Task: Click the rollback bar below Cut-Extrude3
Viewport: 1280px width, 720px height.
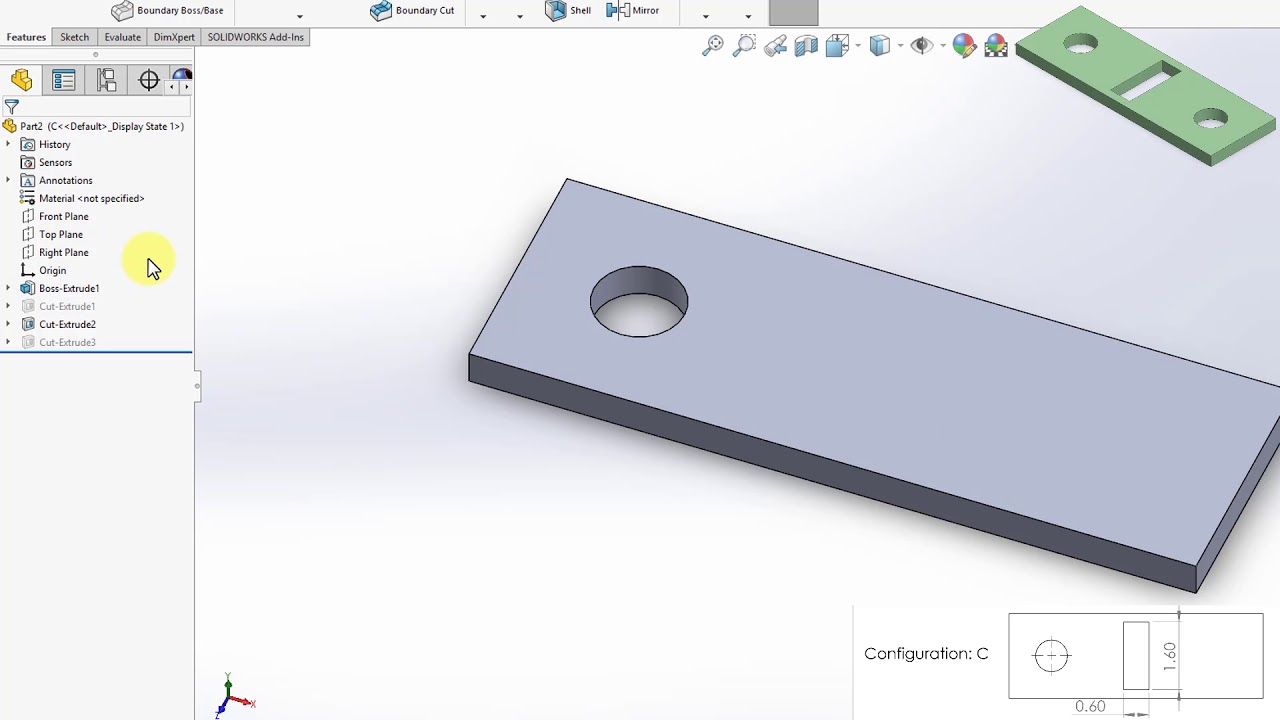Action: (96, 352)
